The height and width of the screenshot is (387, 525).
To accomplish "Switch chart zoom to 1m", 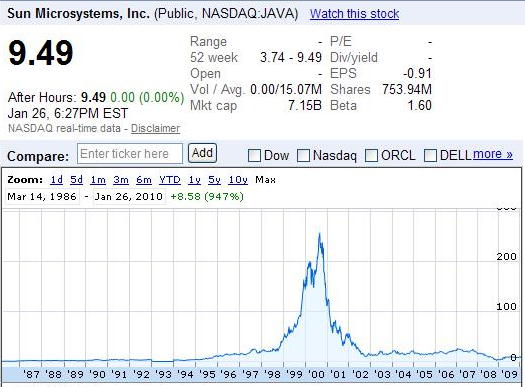I will pyautogui.click(x=98, y=180).
